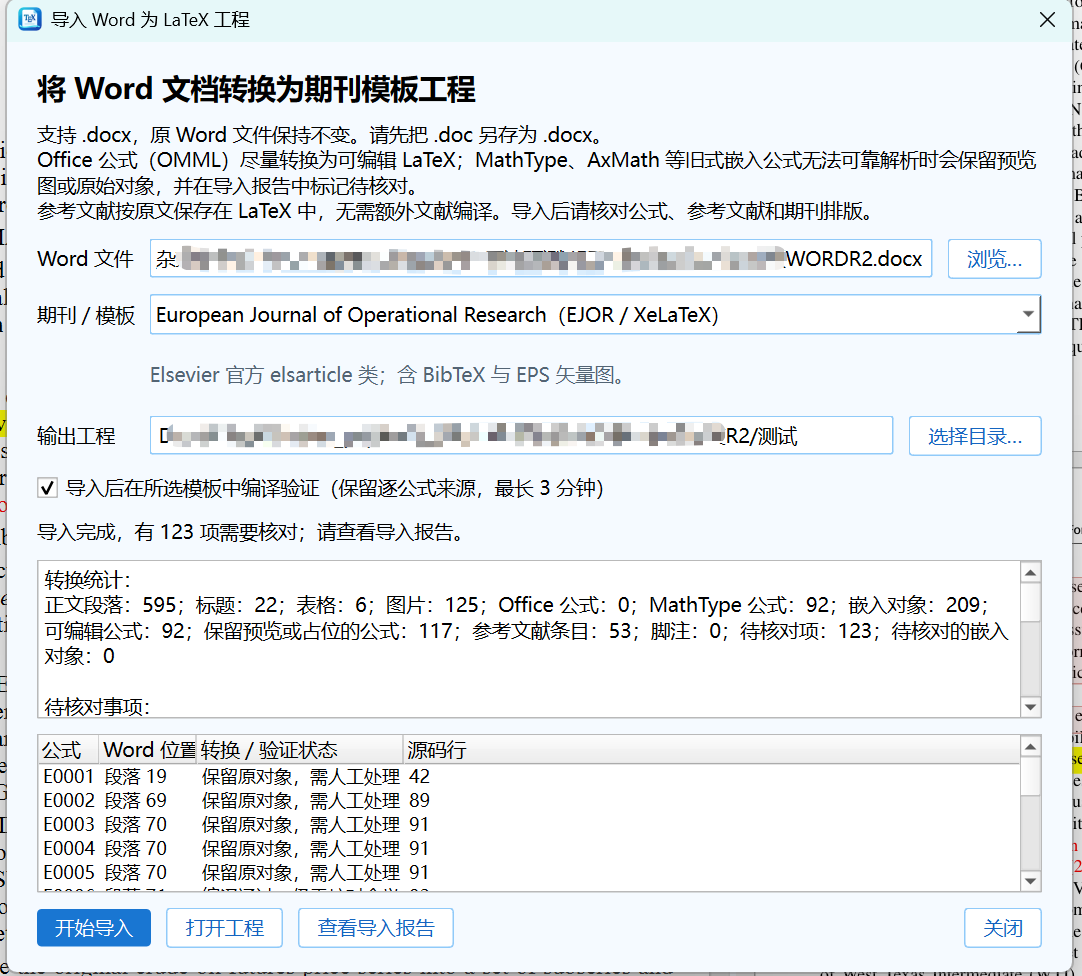Select the E0005 formula row
The image size is (1082, 976).
(529, 872)
